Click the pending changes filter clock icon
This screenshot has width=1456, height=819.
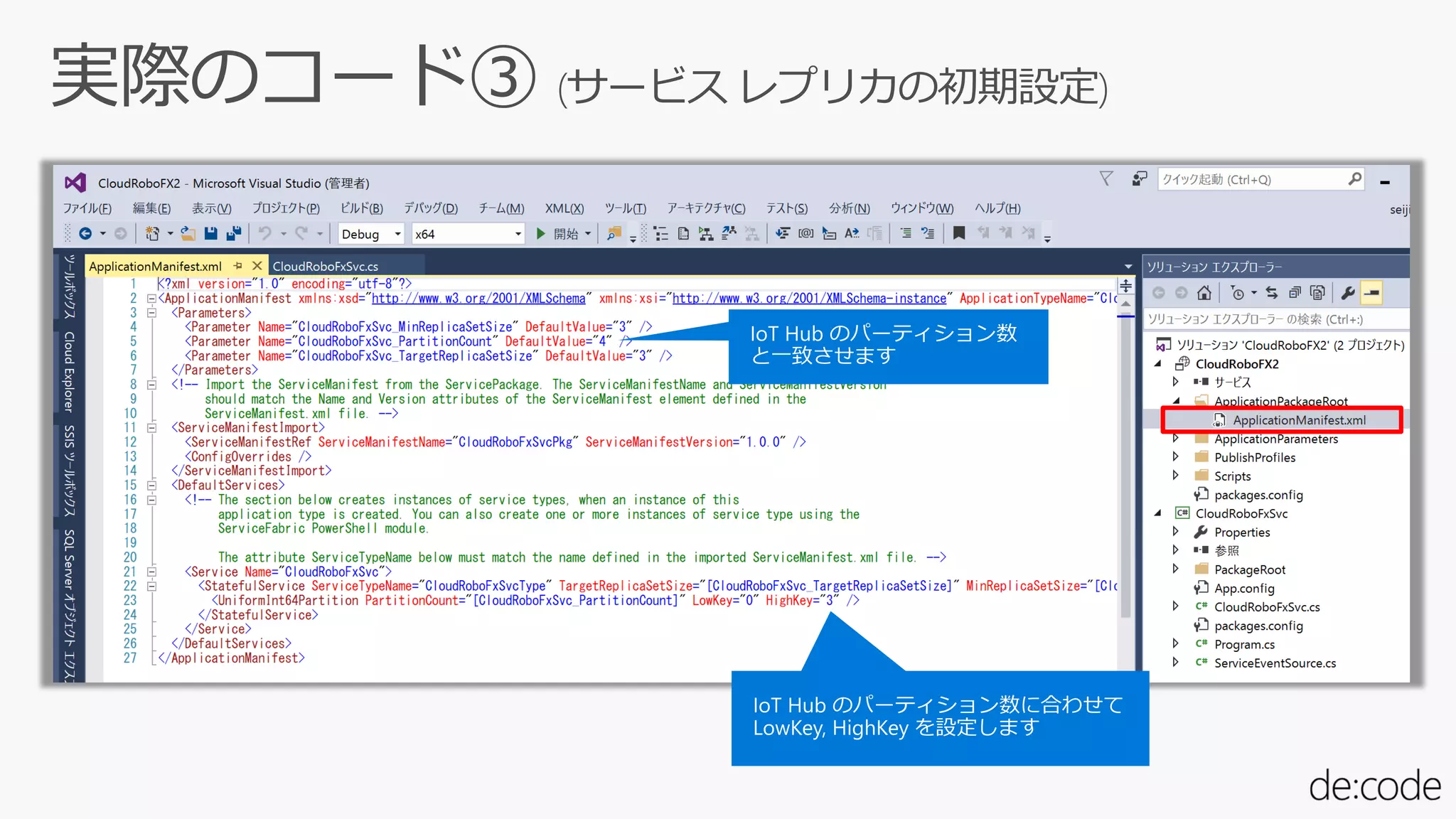pyautogui.click(x=1238, y=292)
